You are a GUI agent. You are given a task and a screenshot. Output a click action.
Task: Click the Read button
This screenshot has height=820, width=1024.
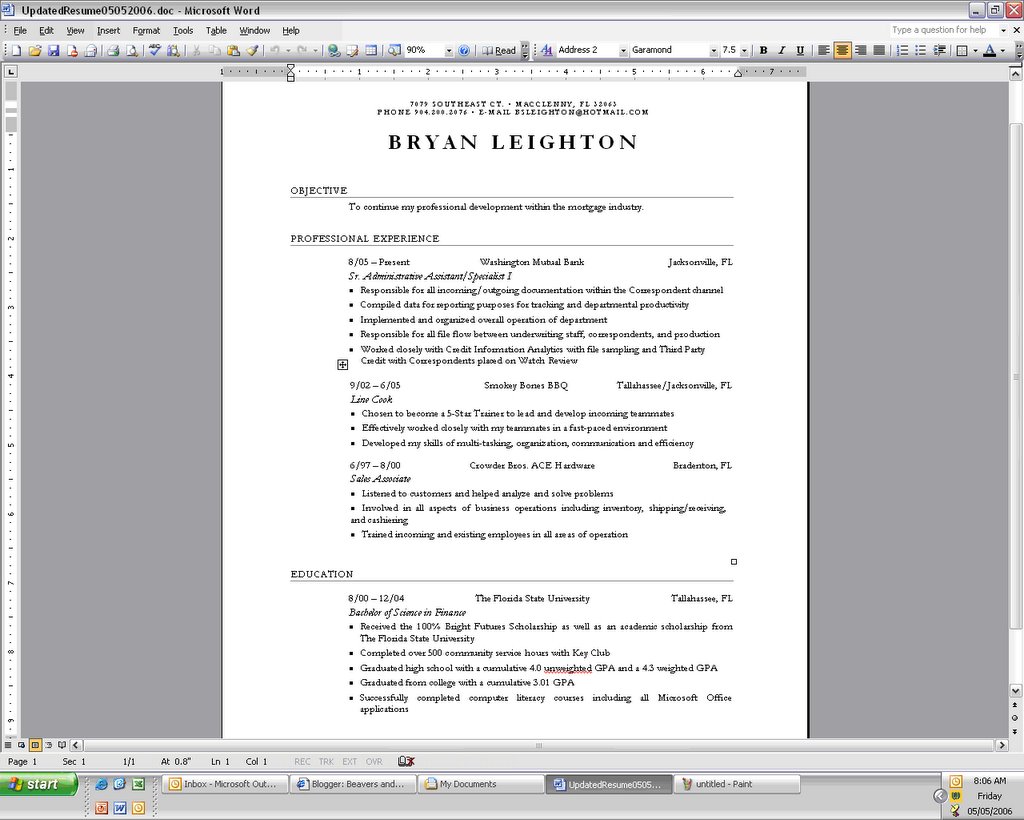[x=500, y=50]
